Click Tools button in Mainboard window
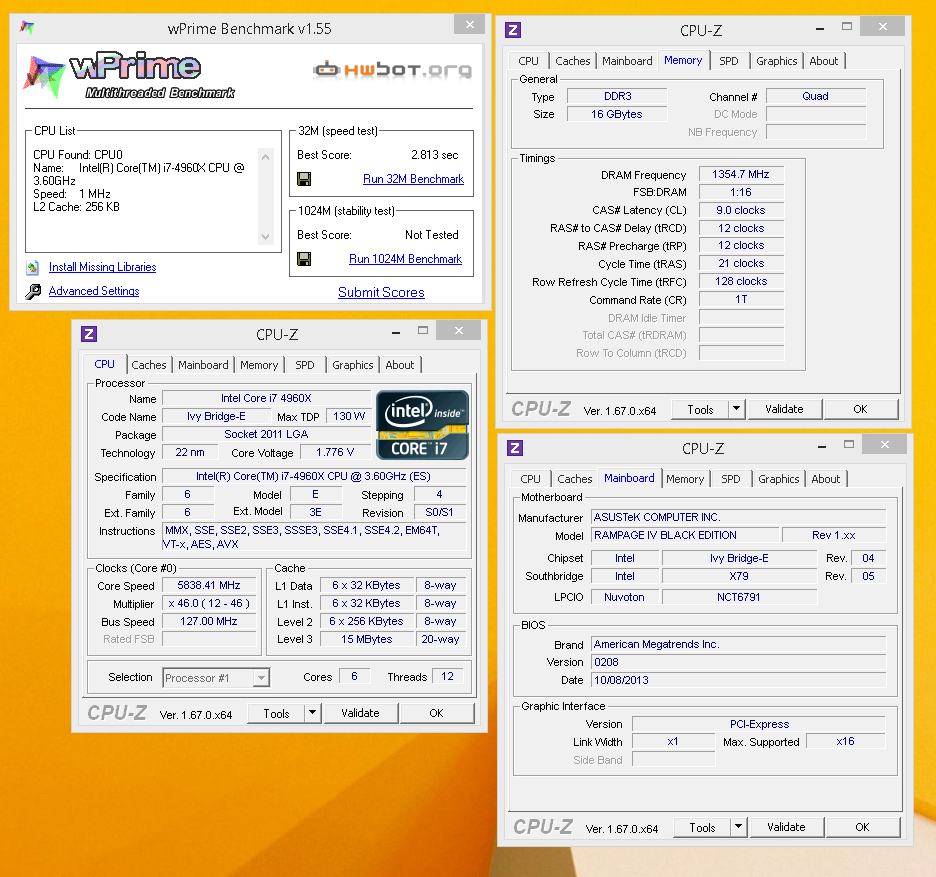The image size is (936, 877). click(x=702, y=827)
